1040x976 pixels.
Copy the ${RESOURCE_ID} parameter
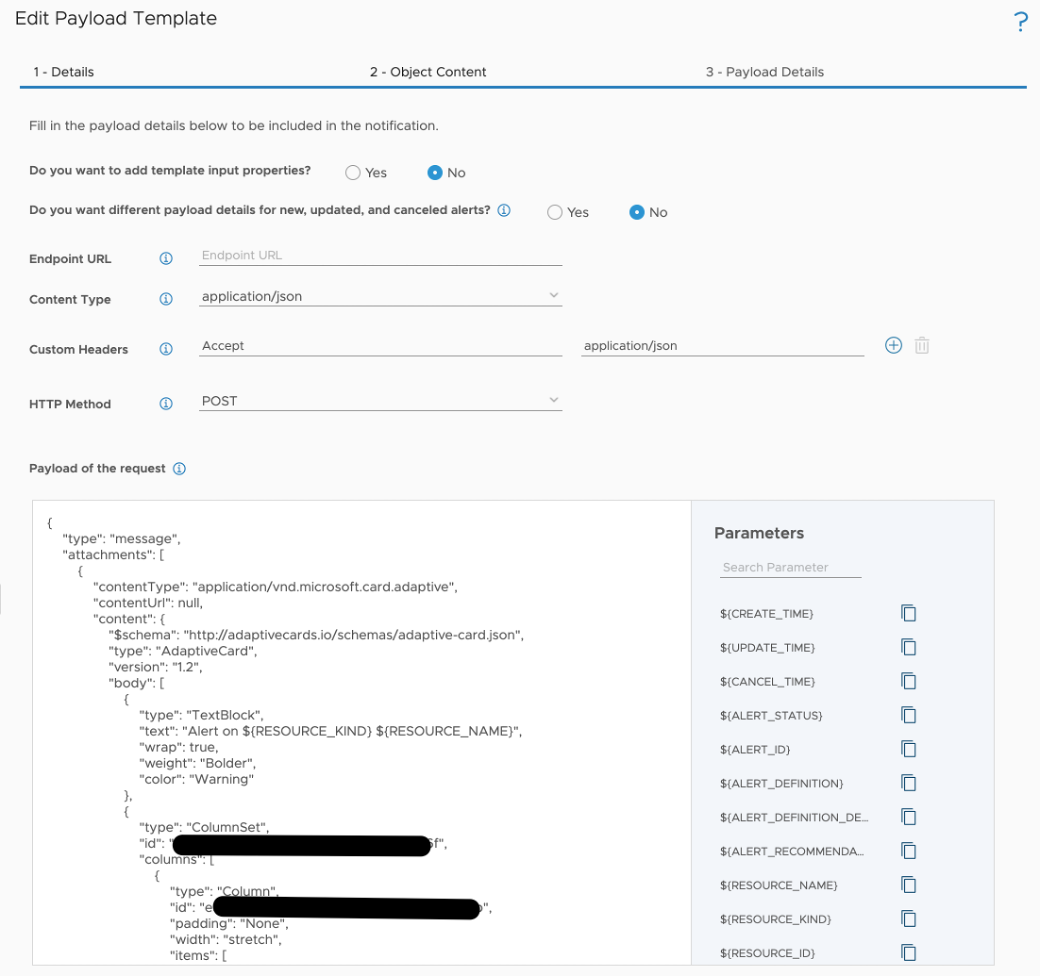click(909, 953)
